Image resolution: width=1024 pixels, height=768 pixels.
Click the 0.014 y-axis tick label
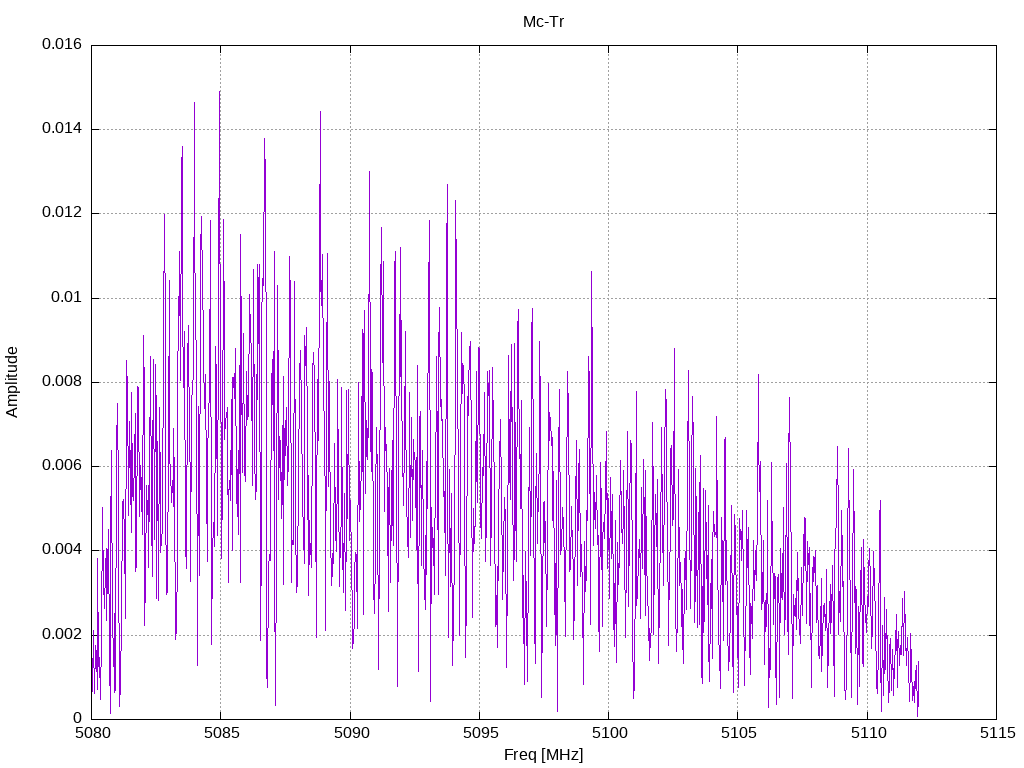[x=62, y=129]
